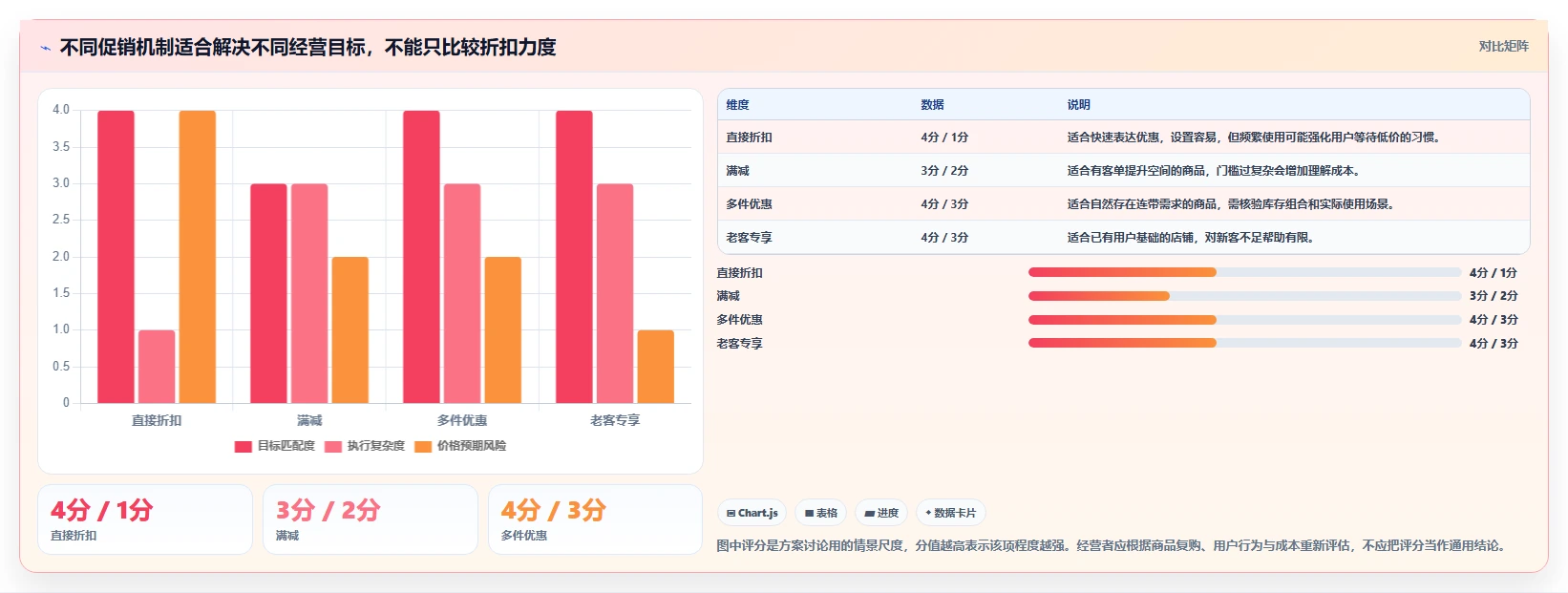The image size is (1568, 593).
Task: Click the 直接折扣 x-axis label
Action: click(x=157, y=420)
